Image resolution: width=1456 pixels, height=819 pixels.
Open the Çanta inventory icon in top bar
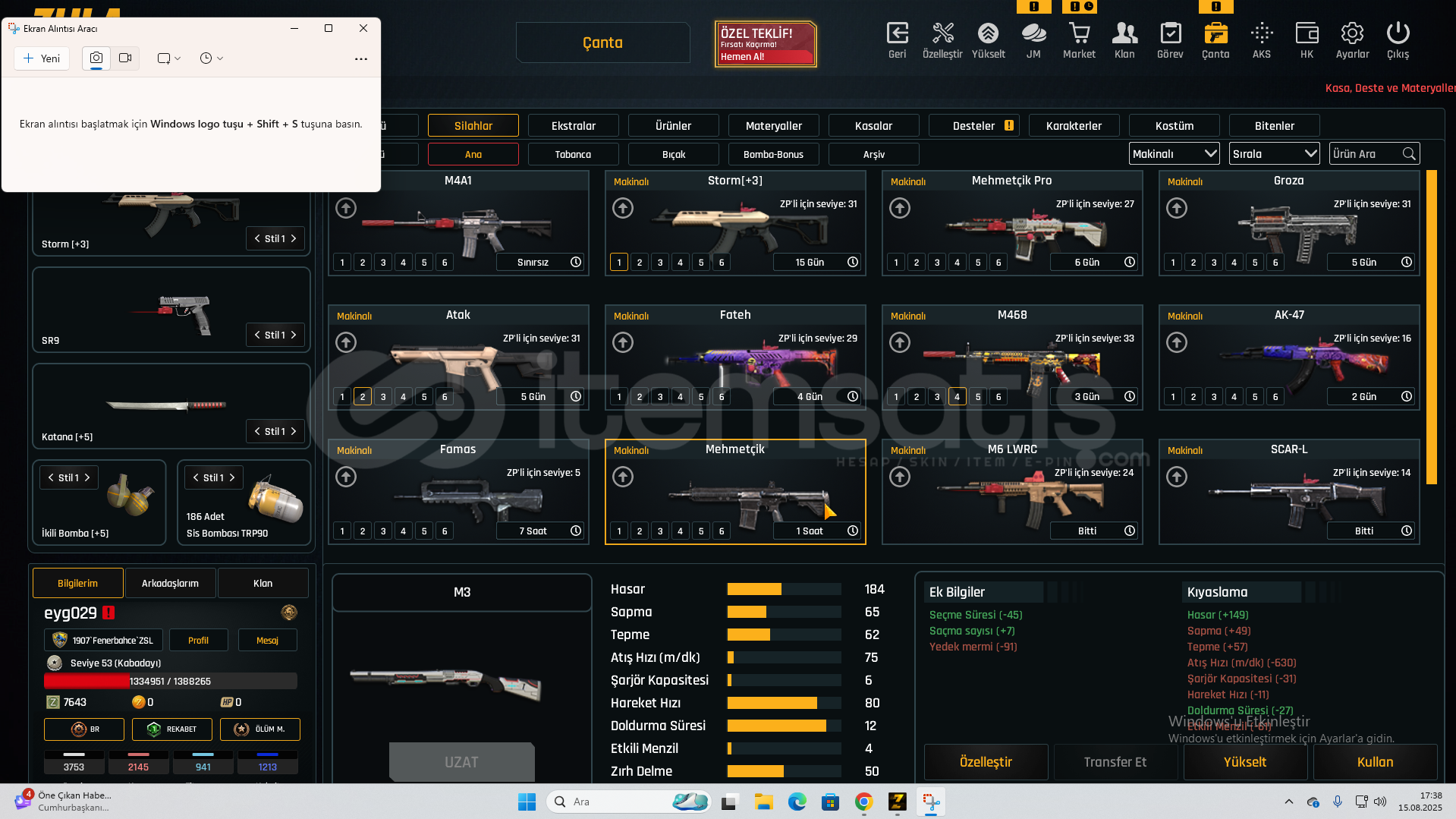point(1215,33)
